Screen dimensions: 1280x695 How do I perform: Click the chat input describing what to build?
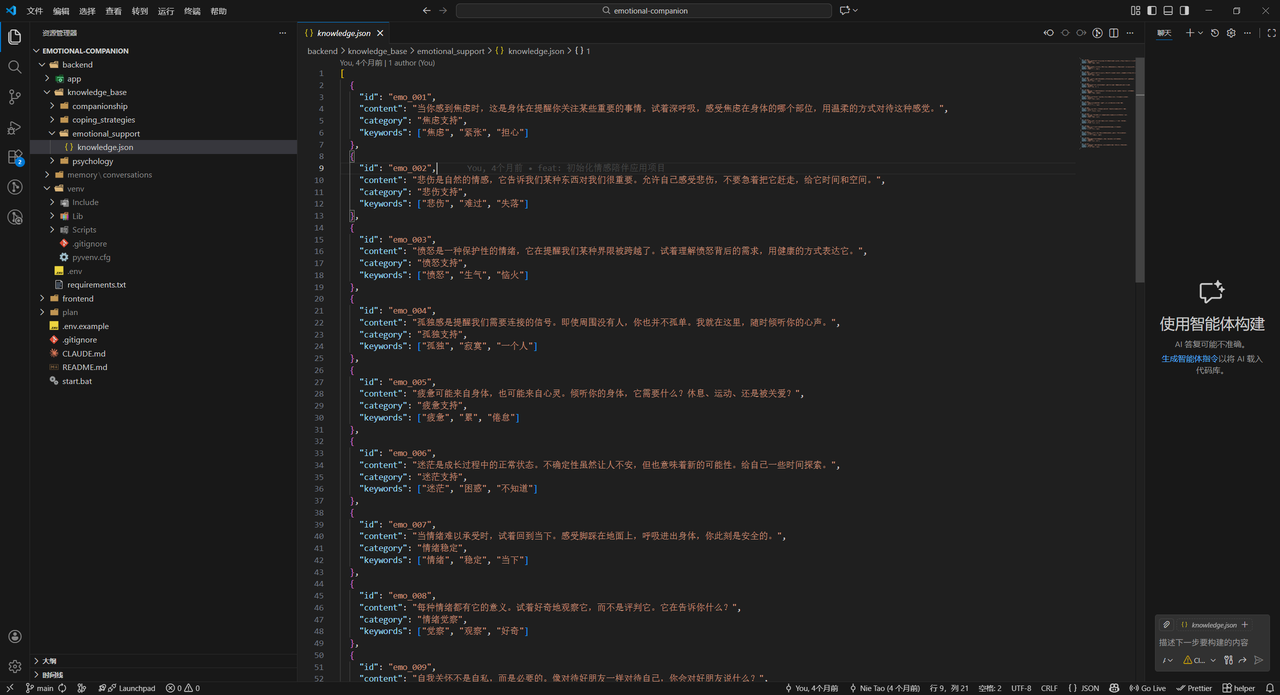point(1214,643)
